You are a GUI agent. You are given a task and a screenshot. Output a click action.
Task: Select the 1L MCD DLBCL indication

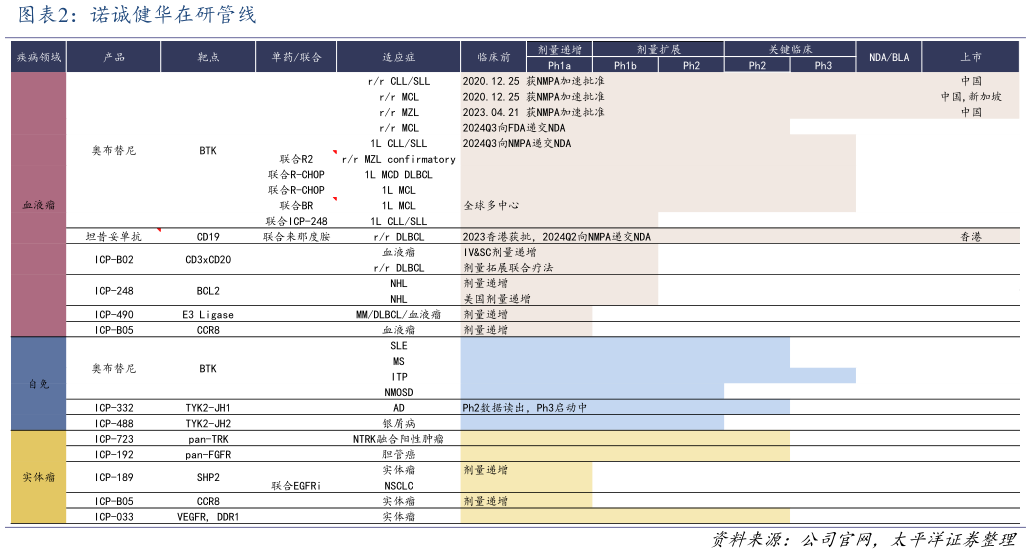(x=398, y=175)
